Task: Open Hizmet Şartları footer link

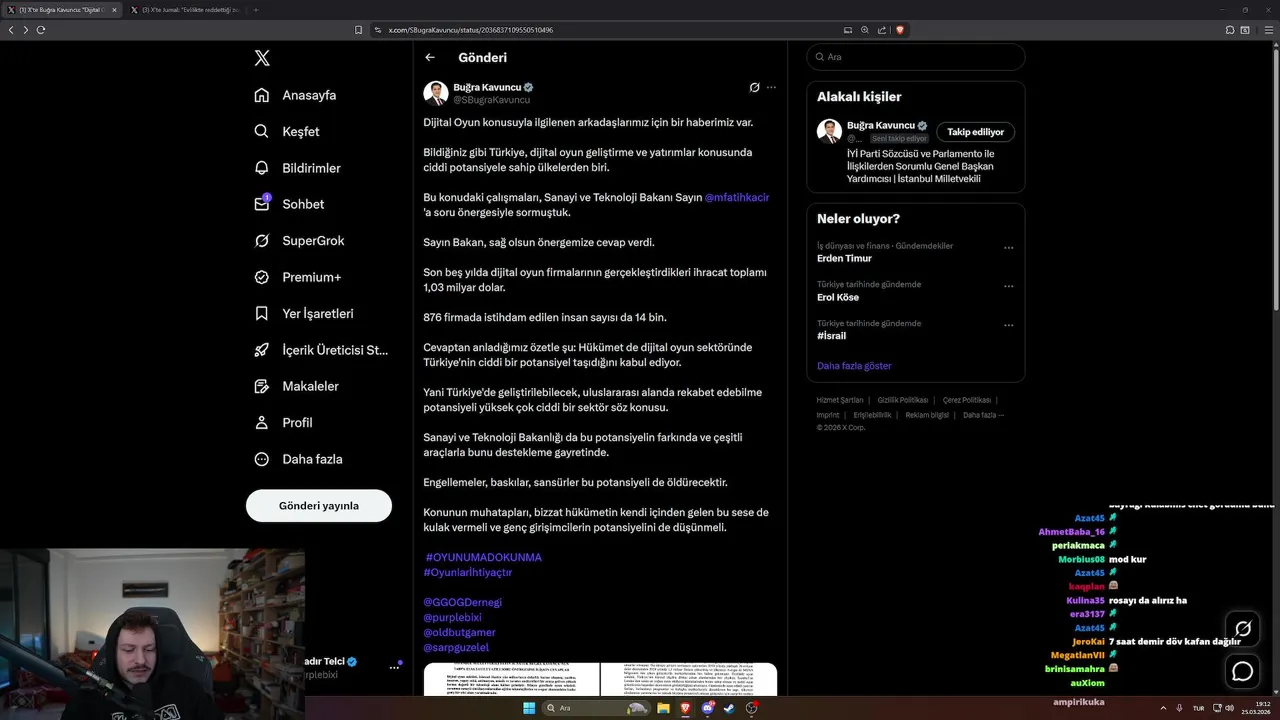Action: (x=840, y=400)
